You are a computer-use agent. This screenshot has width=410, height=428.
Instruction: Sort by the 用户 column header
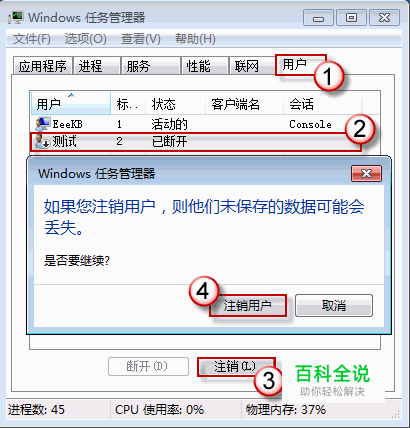71,104
